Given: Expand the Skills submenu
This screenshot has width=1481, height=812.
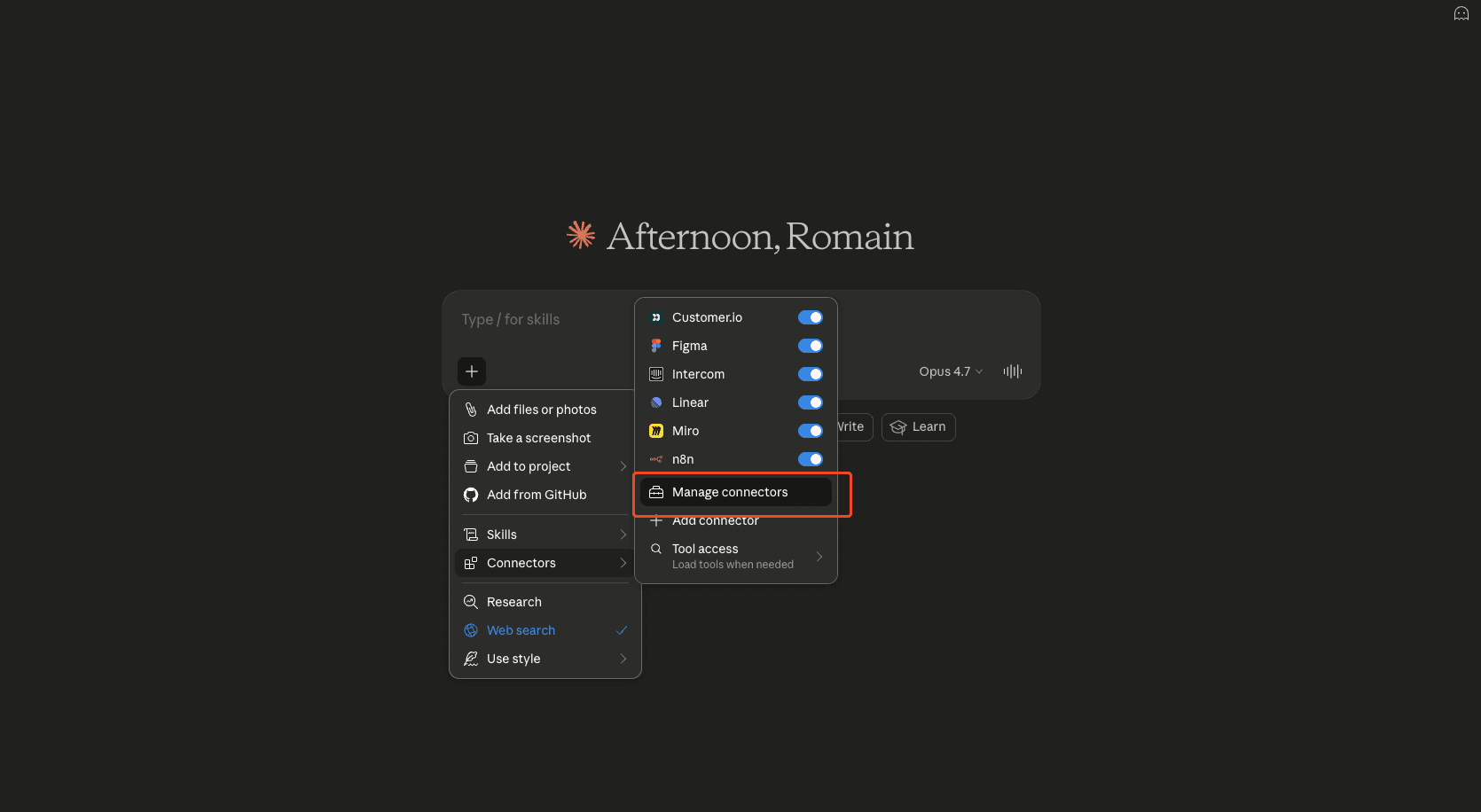Looking at the screenshot, I should tap(501, 534).
